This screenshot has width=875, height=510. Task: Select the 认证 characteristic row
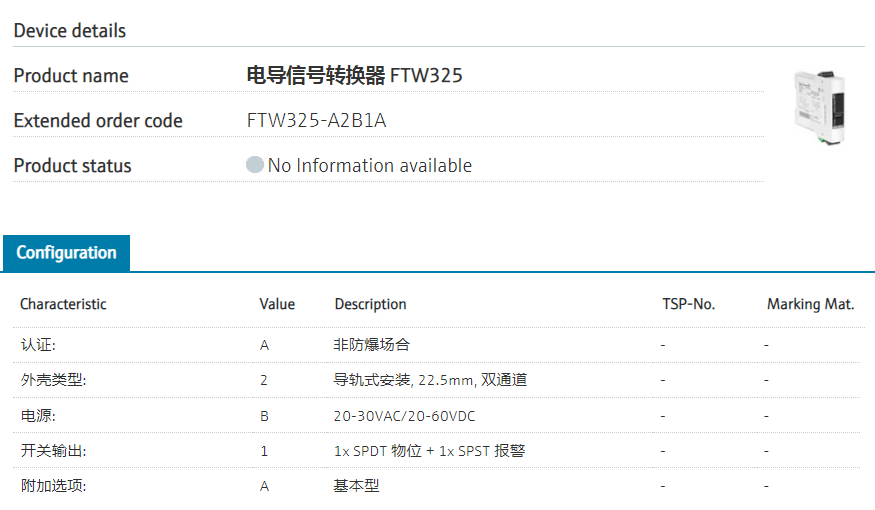(x=38, y=345)
